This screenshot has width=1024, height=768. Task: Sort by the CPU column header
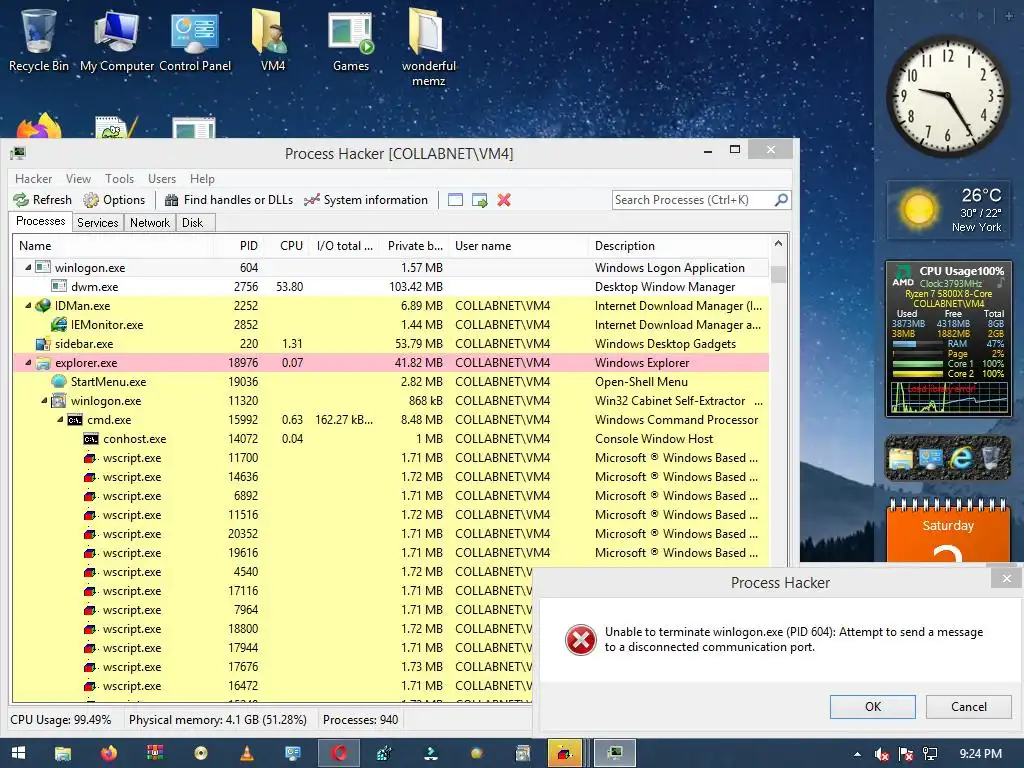point(287,246)
